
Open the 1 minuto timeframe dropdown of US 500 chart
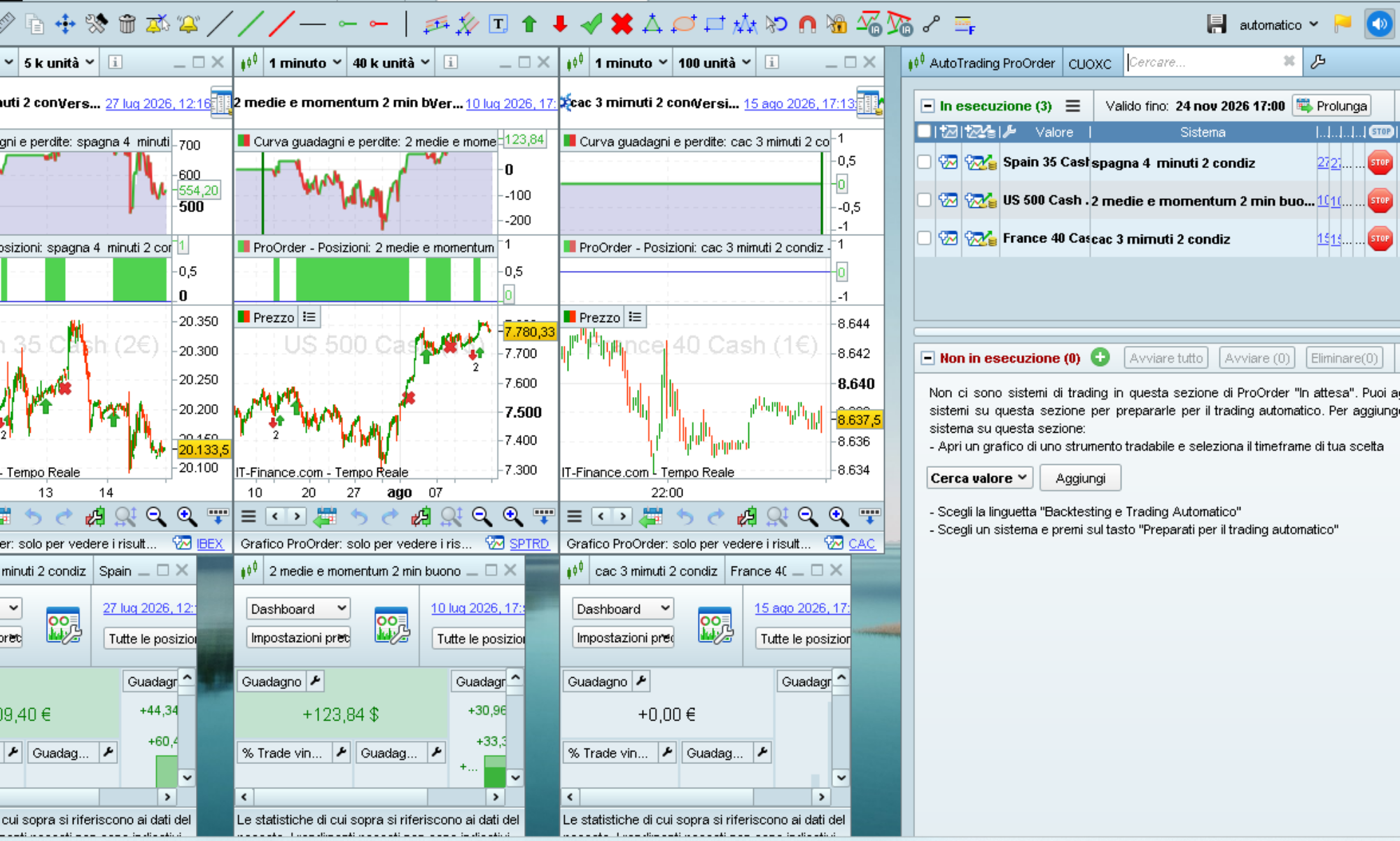[x=304, y=63]
